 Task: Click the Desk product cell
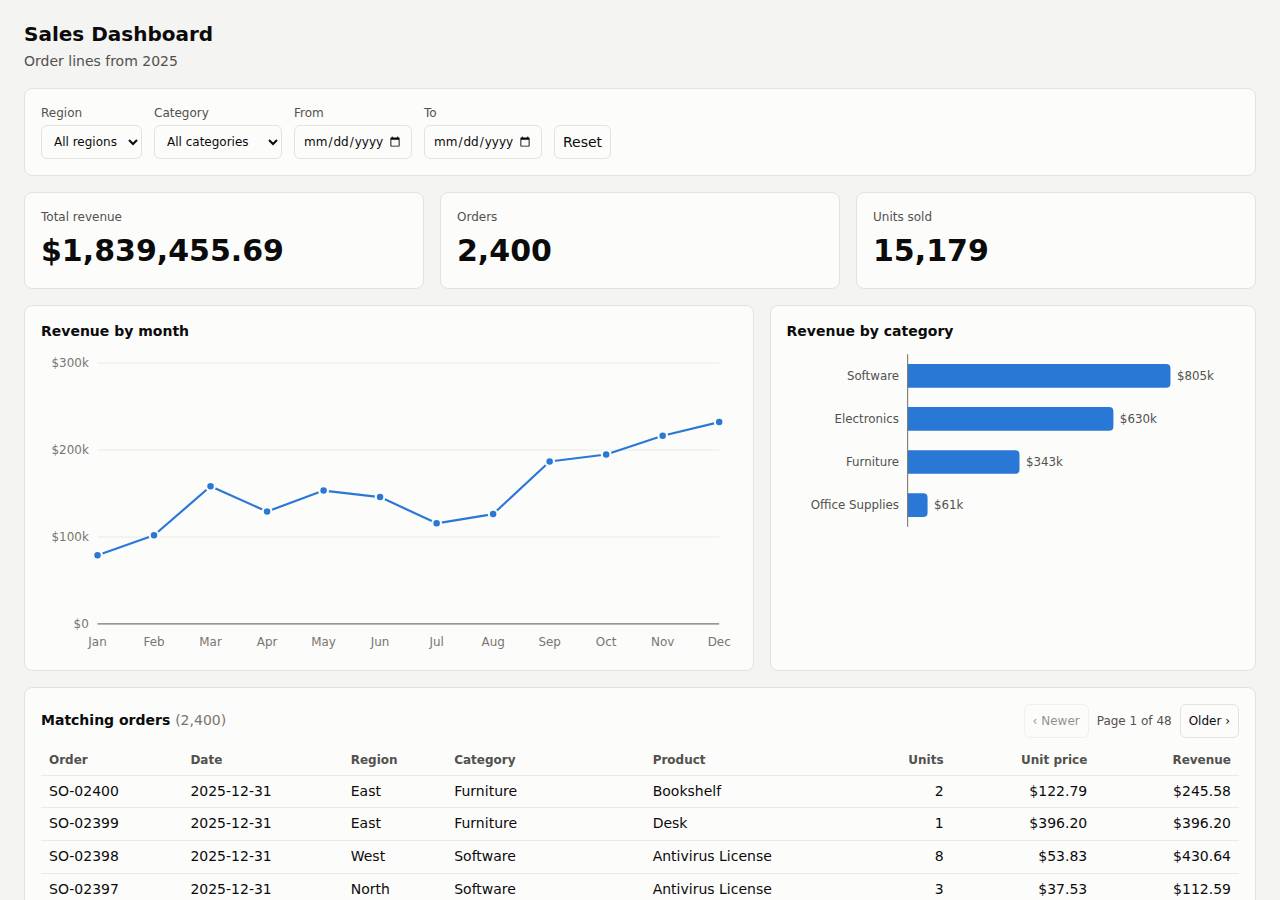[x=670, y=823]
